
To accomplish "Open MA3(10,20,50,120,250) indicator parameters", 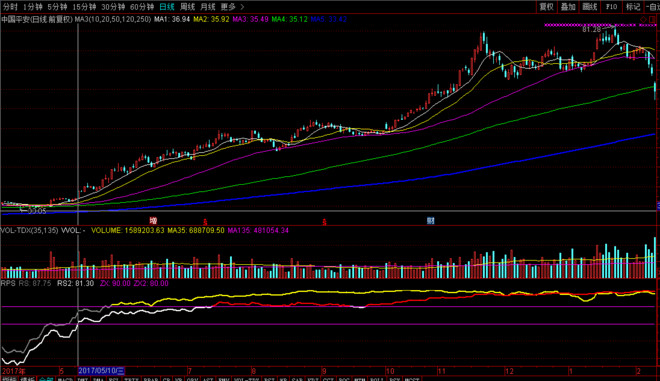I will point(113,19).
